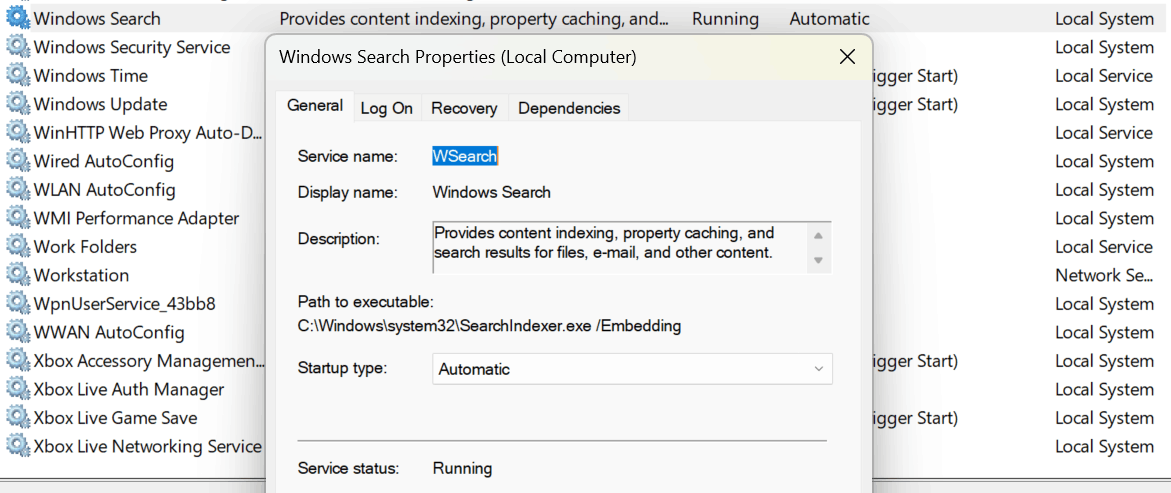Select the Work Folders service entry
1171x493 pixels.
(x=85, y=246)
